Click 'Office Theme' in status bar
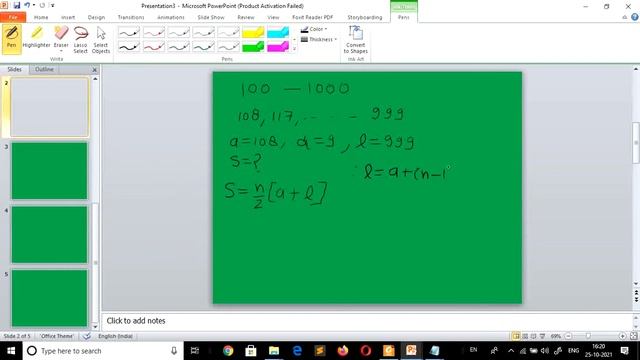 [57, 336]
